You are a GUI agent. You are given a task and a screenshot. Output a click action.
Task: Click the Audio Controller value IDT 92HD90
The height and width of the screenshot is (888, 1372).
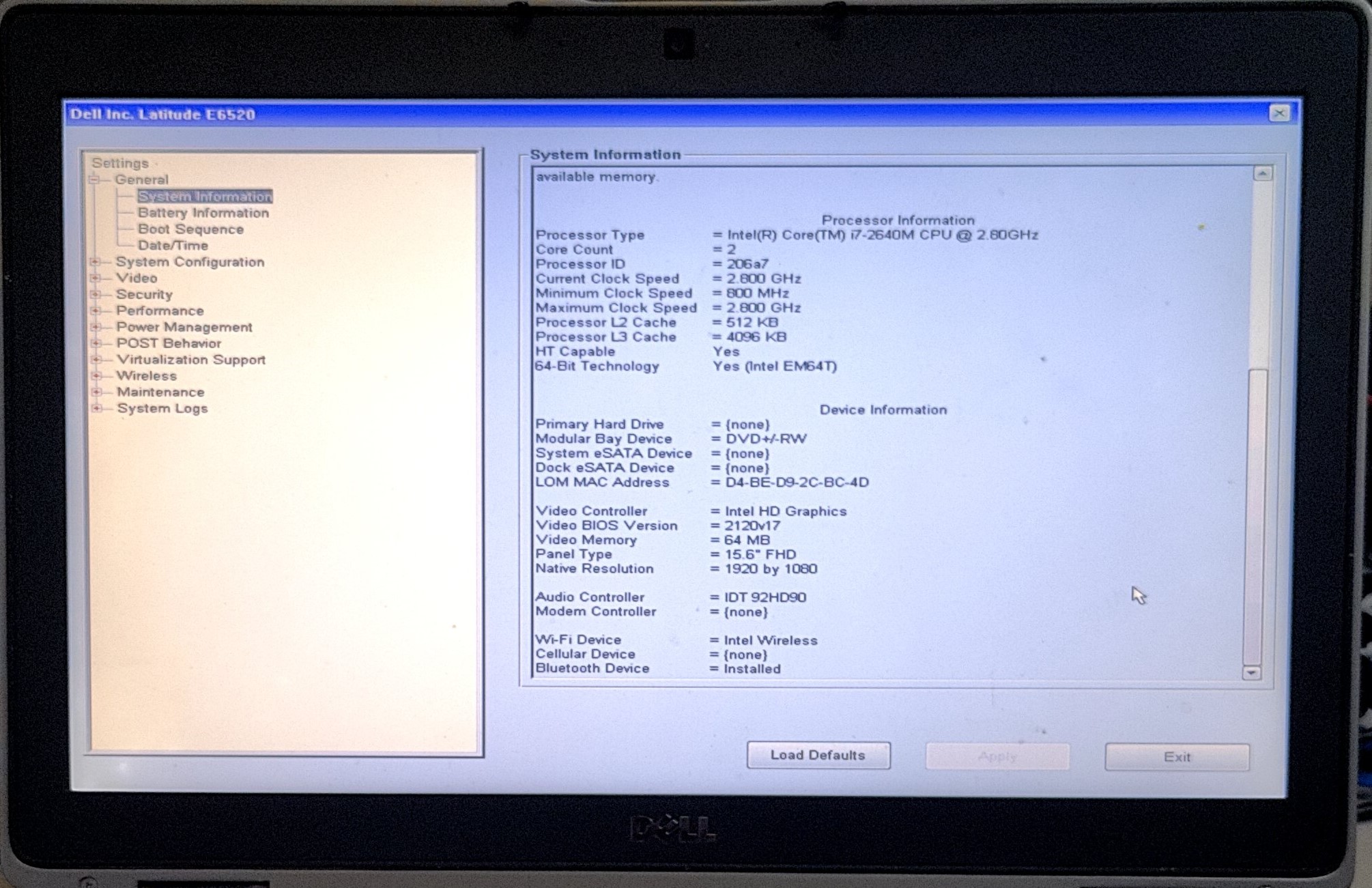(765, 598)
